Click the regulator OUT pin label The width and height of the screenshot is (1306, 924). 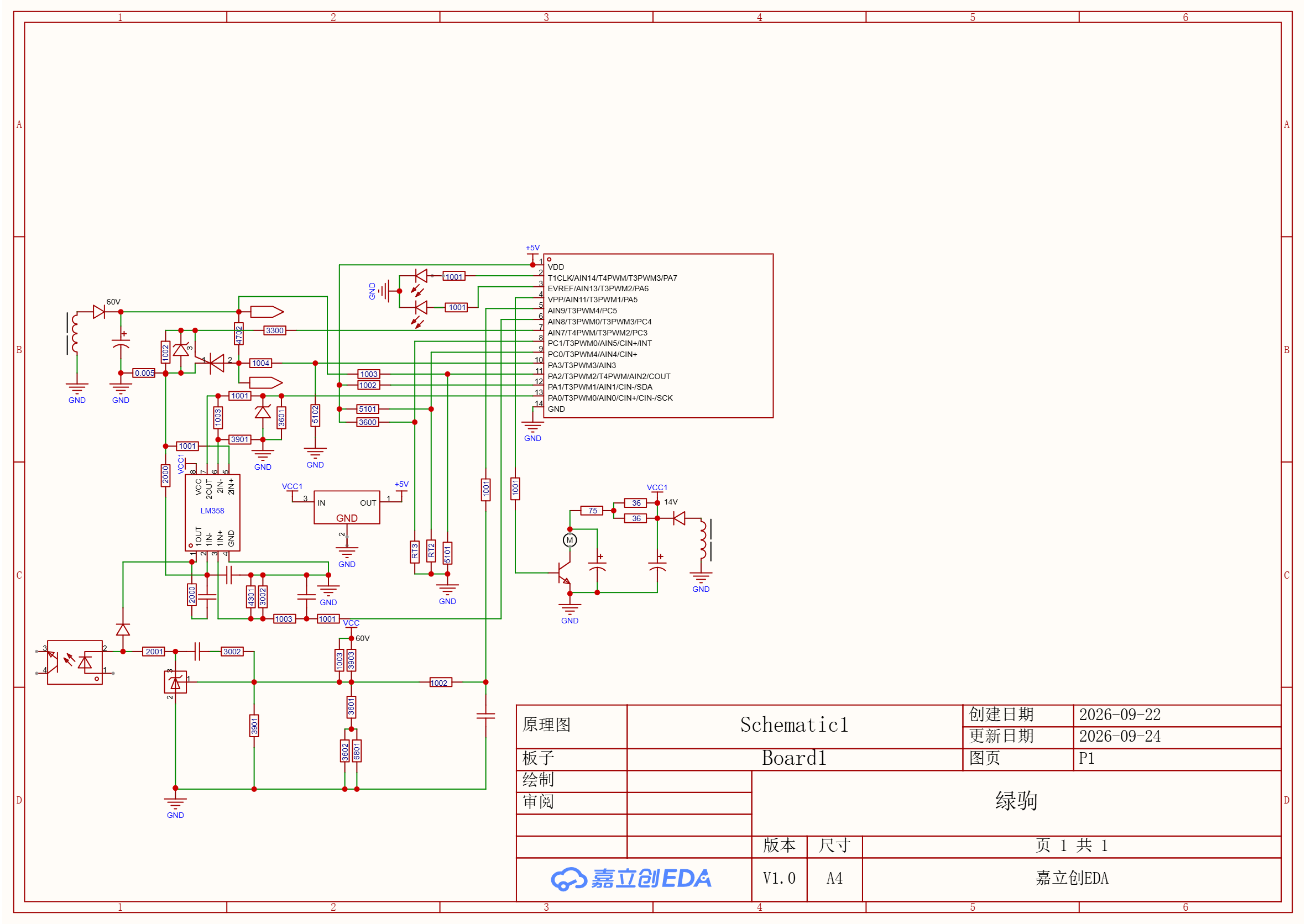click(x=368, y=503)
